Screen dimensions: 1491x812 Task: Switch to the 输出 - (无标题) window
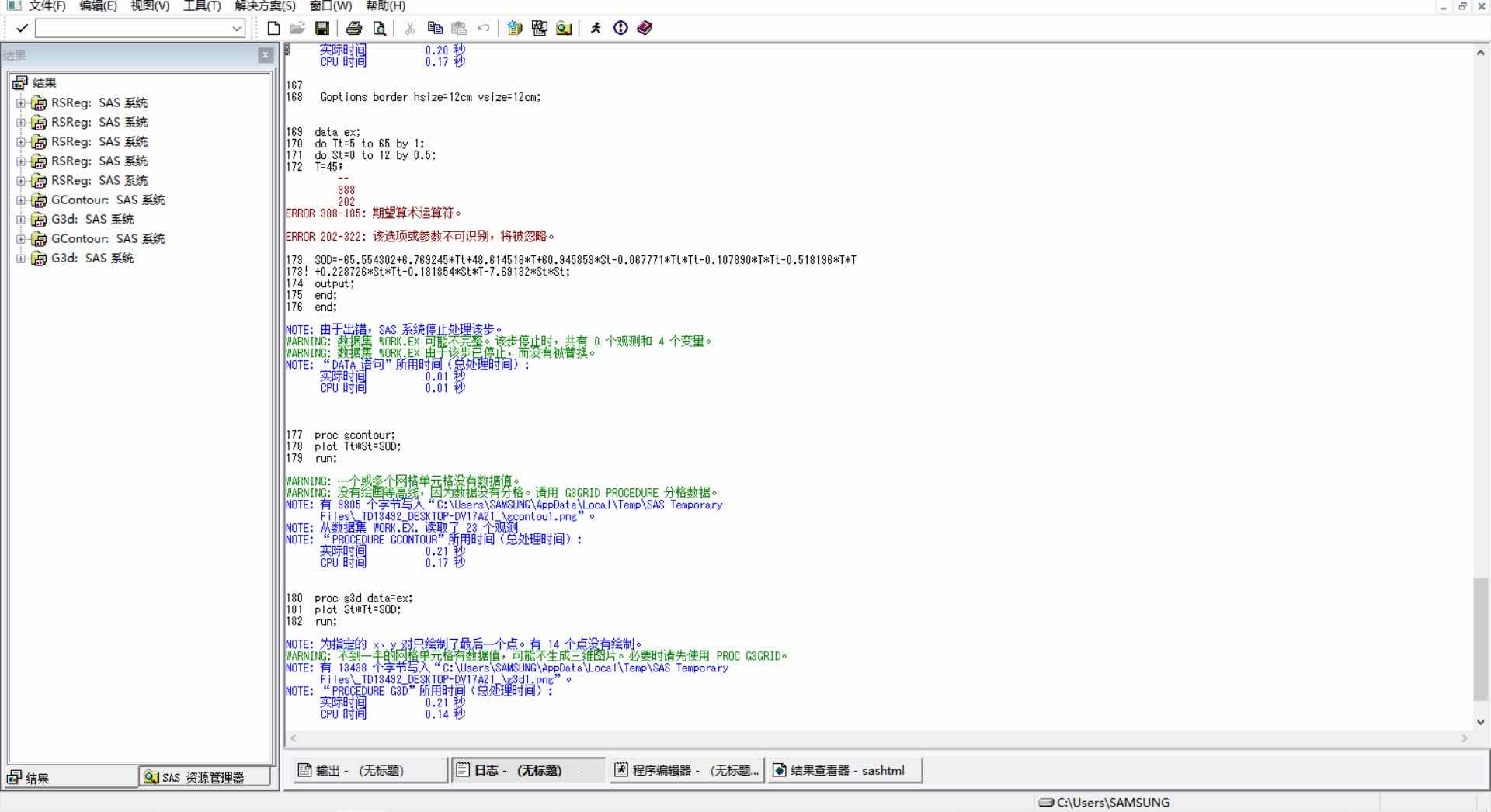click(369, 770)
